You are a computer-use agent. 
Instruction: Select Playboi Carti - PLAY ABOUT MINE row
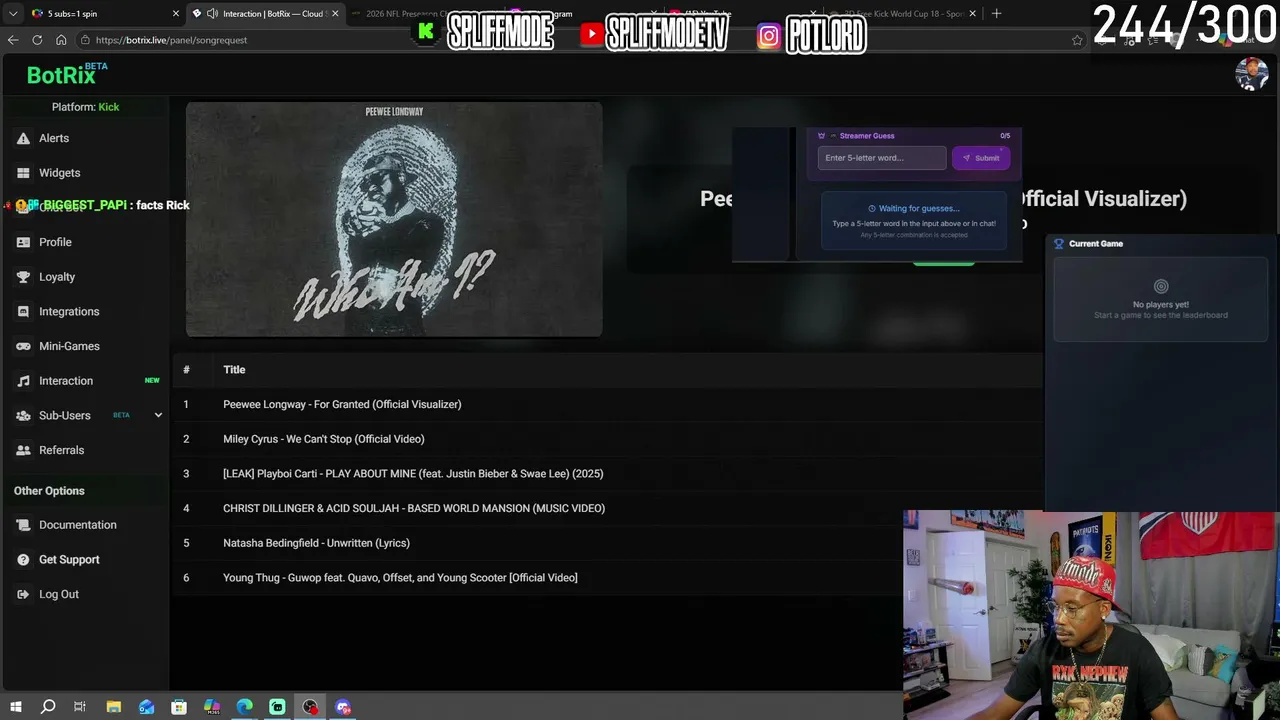pyautogui.click(x=606, y=474)
